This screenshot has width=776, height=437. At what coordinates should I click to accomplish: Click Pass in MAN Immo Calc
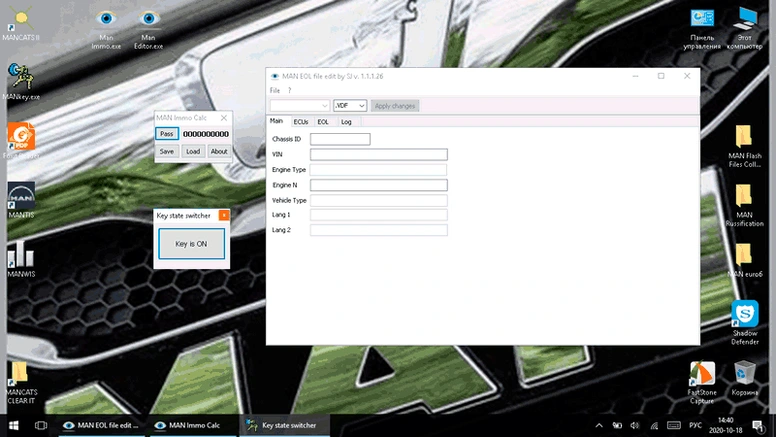tap(167, 134)
